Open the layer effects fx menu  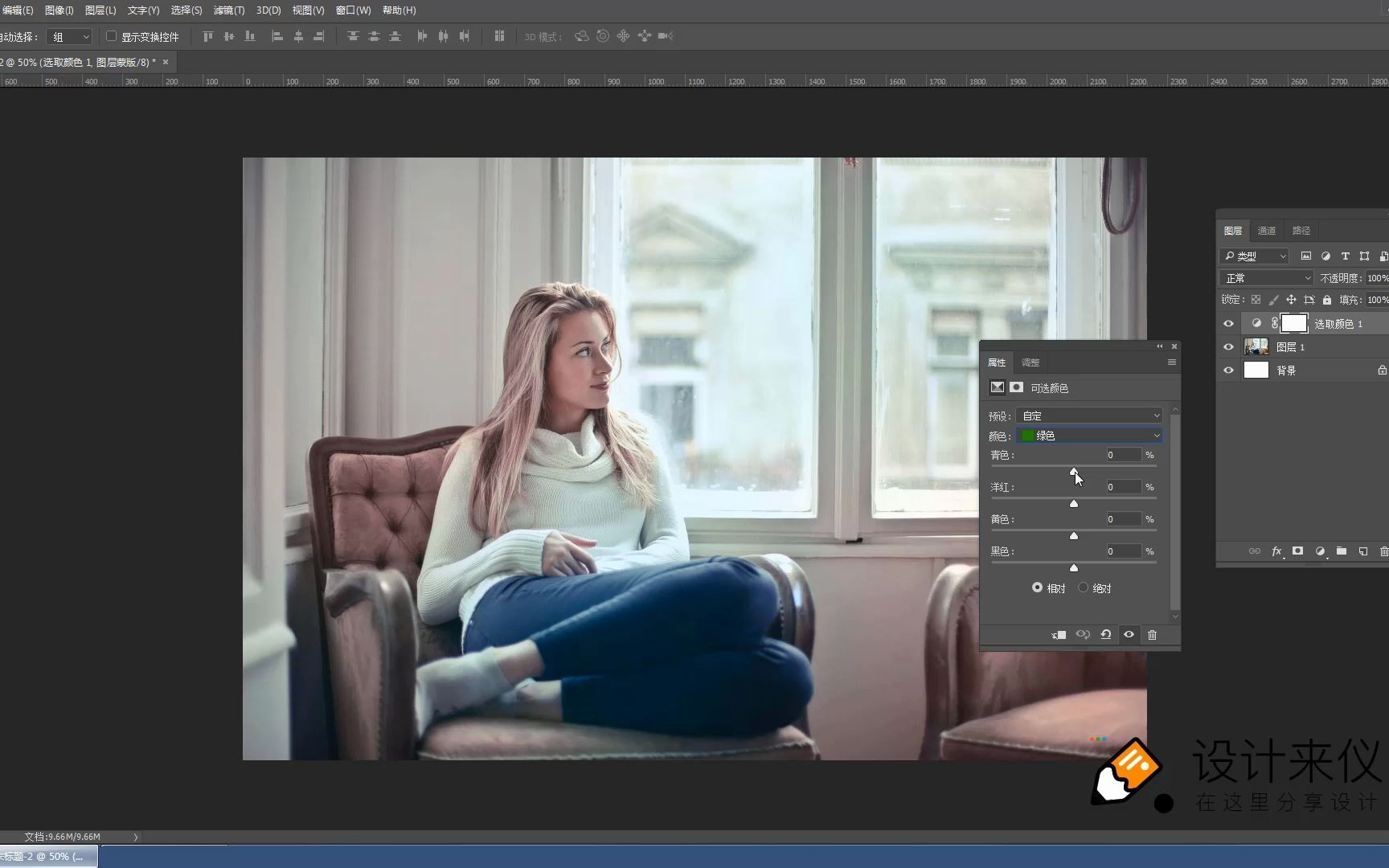click(1277, 551)
